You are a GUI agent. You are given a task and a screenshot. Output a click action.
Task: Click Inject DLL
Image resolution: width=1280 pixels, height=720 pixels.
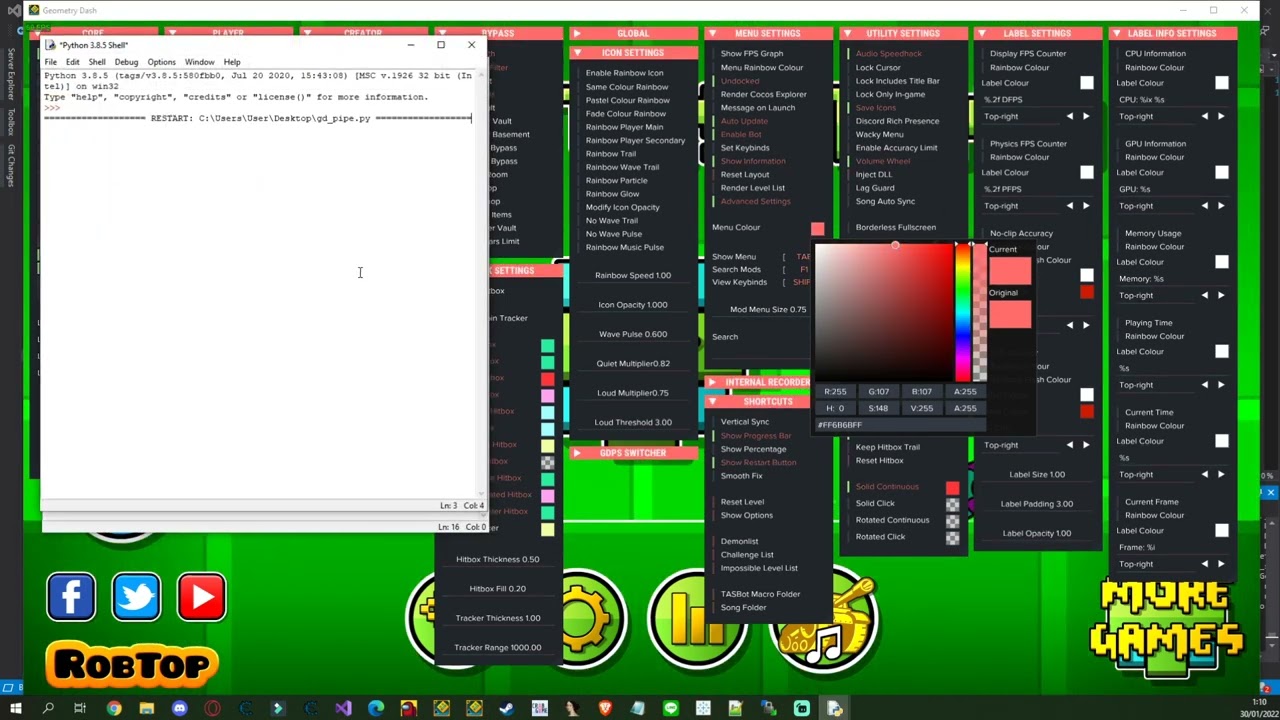(x=874, y=175)
